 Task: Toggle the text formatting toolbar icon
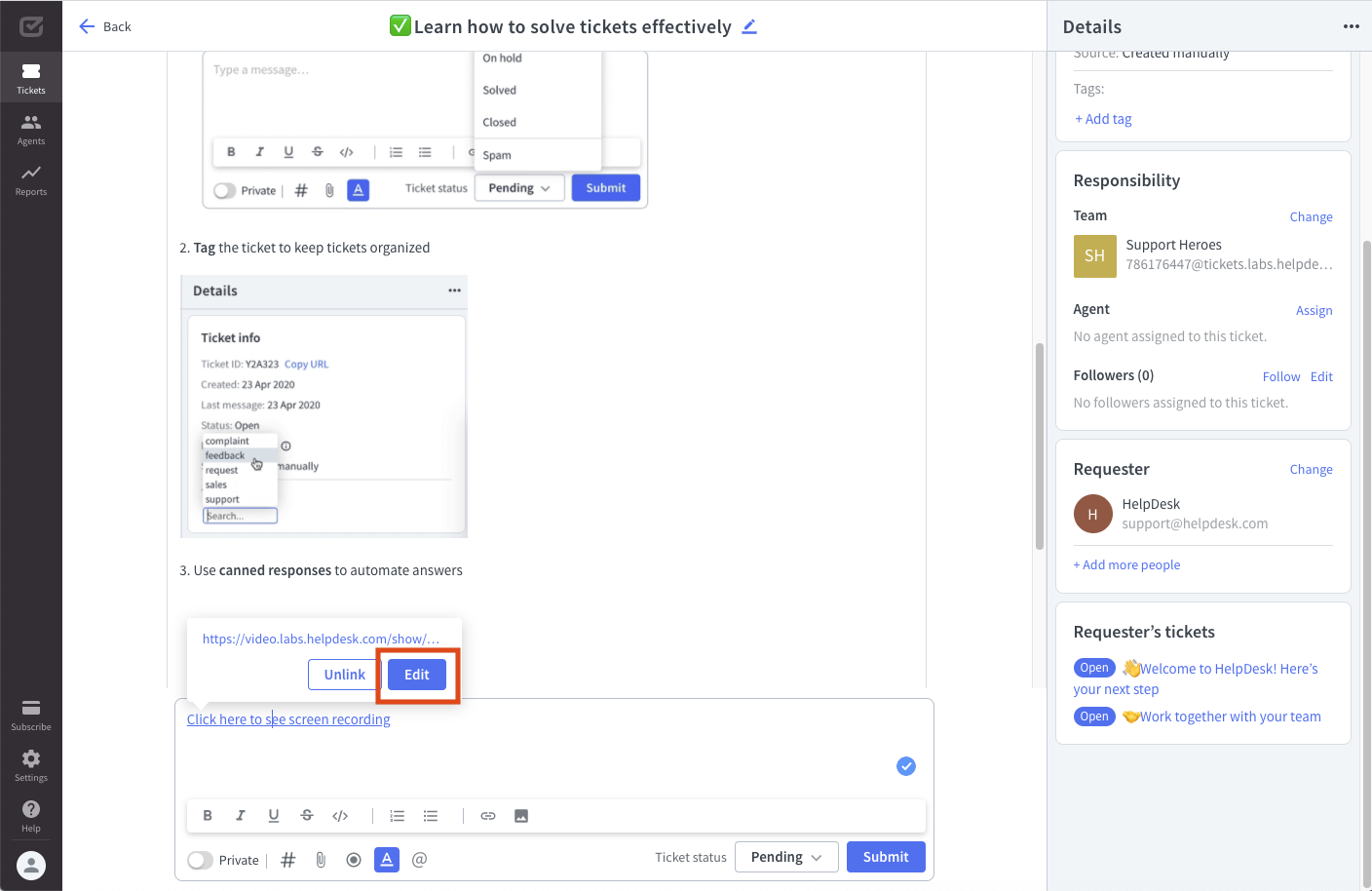point(387,860)
